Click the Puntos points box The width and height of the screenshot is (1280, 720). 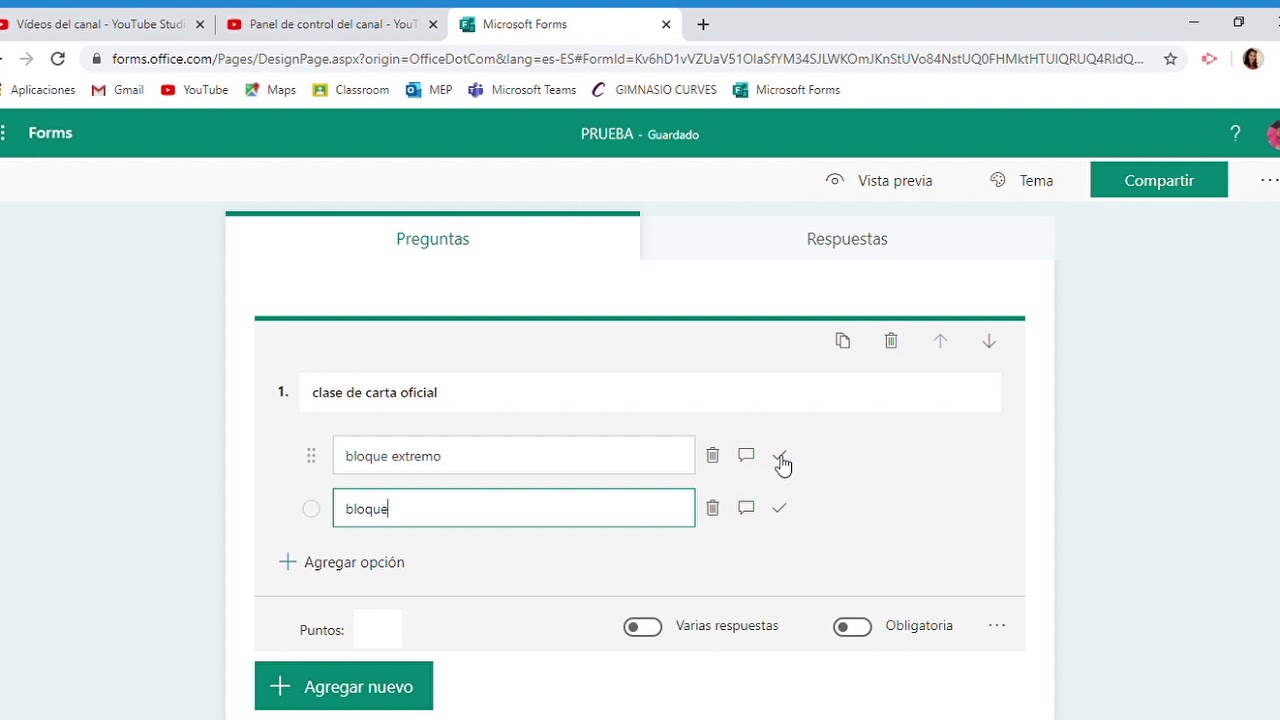click(378, 629)
